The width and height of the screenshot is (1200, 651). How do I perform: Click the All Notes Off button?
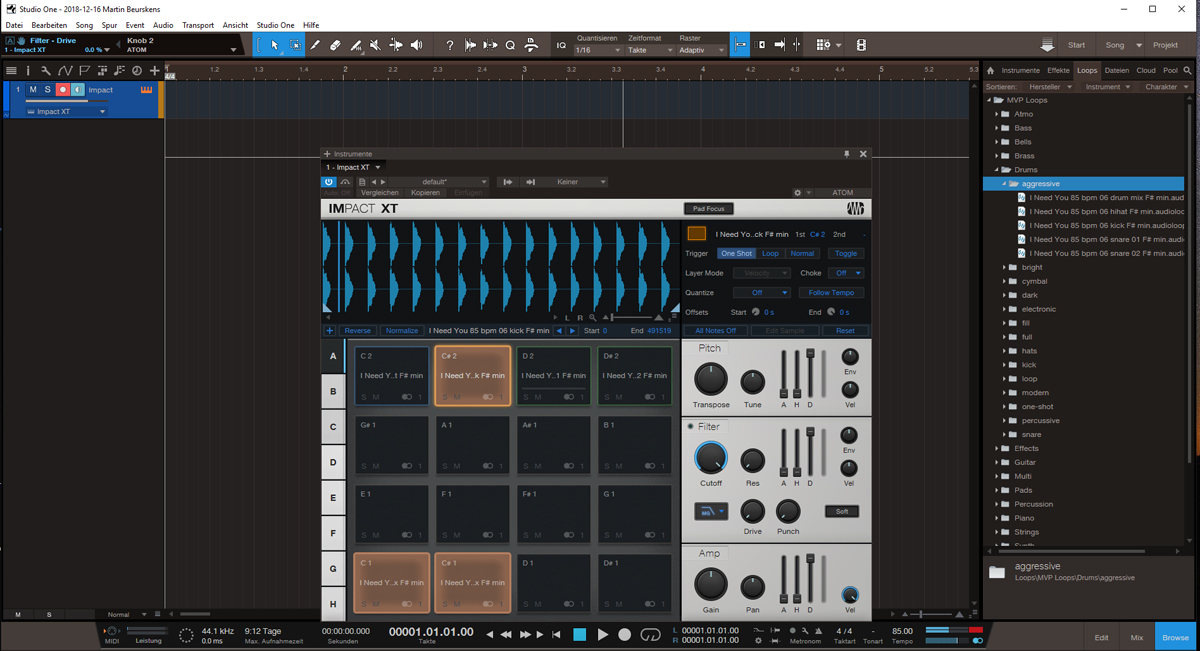tap(715, 331)
